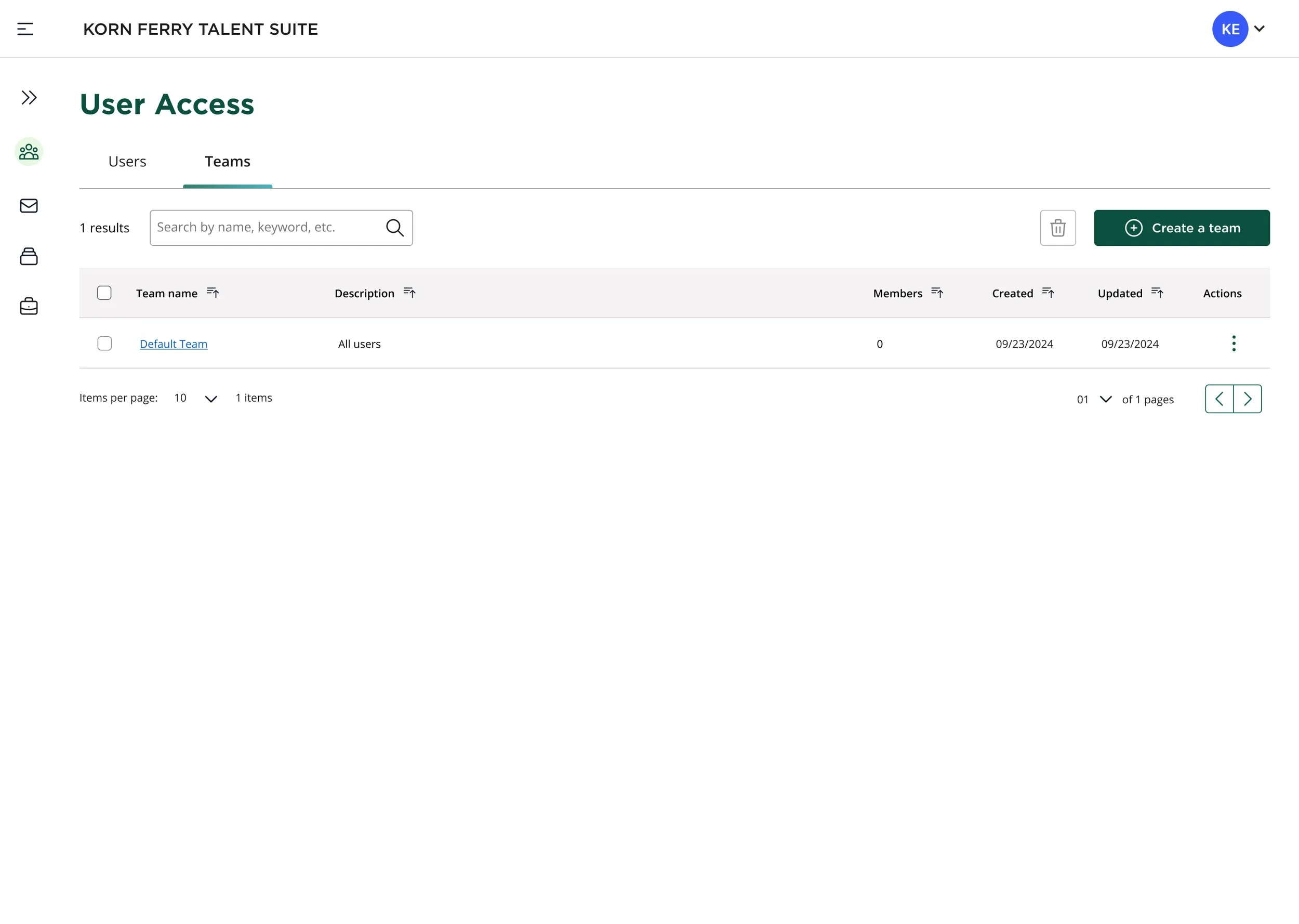Click the trash delete icon button
Screen dimensions: 1299x924
1057,228
